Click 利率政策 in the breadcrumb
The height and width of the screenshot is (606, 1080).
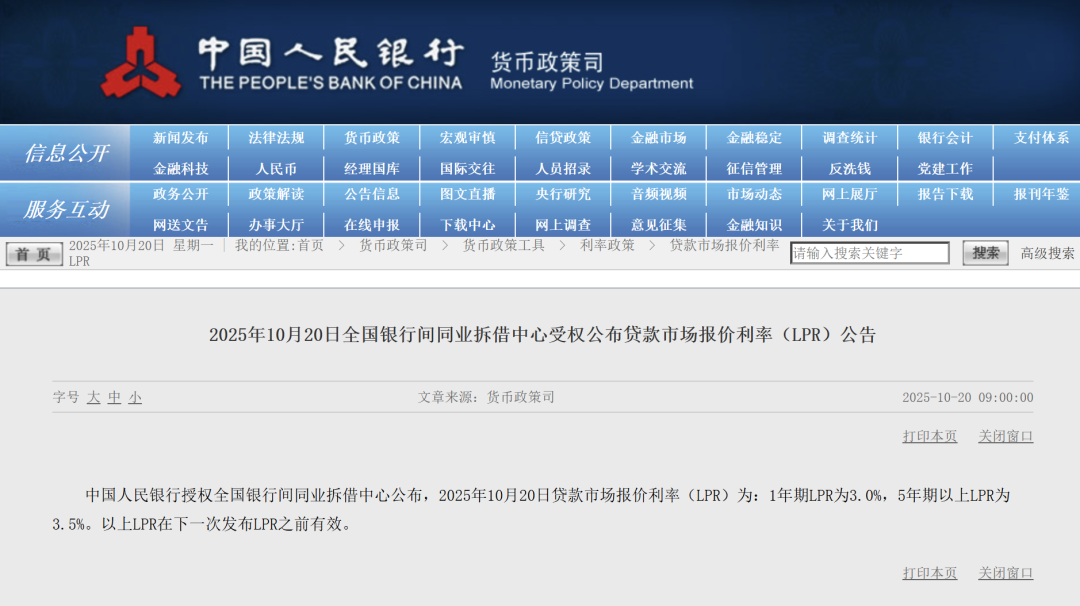tap(607, 245)
